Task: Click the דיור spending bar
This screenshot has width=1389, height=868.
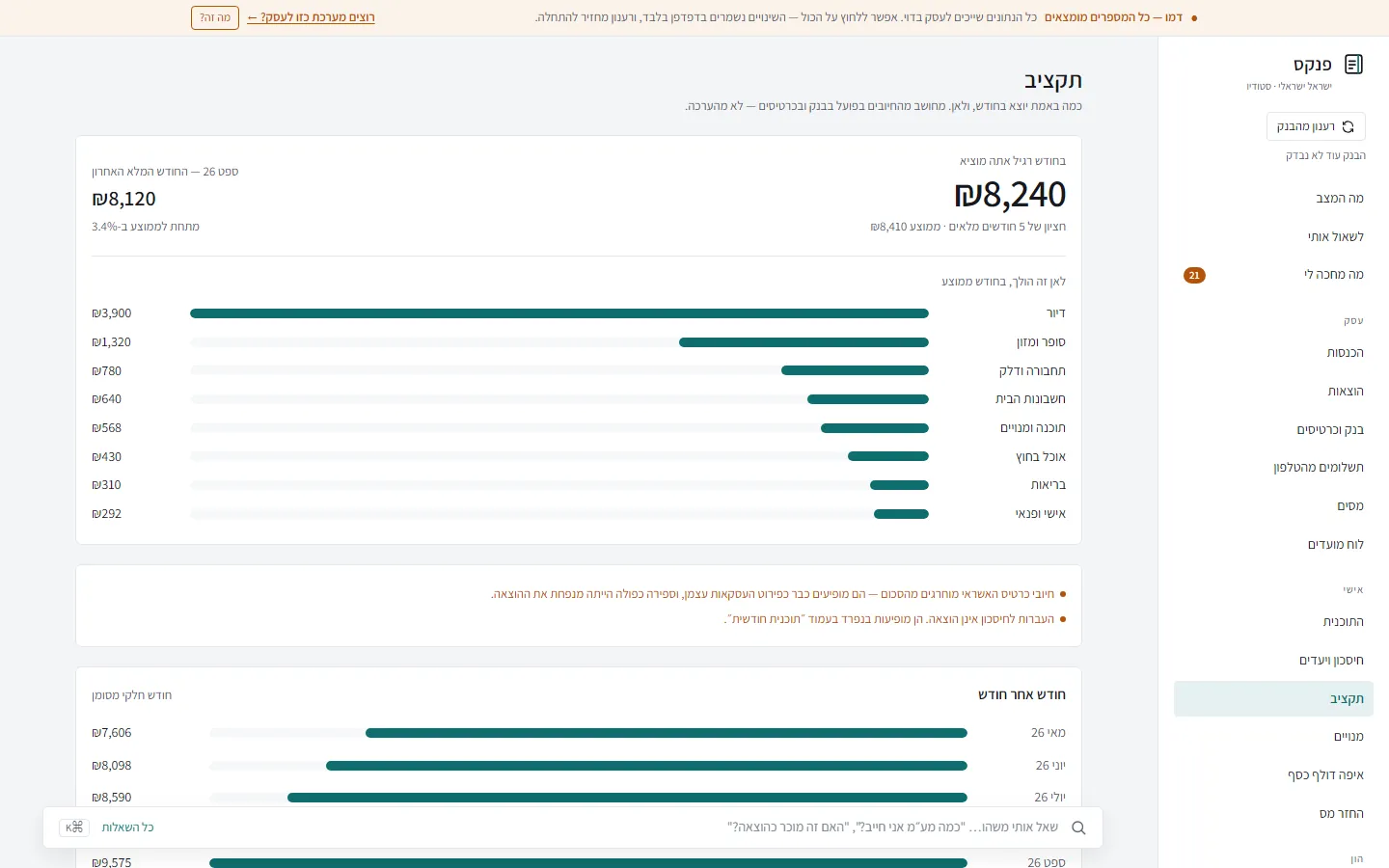Action: (x=559, y=313)
